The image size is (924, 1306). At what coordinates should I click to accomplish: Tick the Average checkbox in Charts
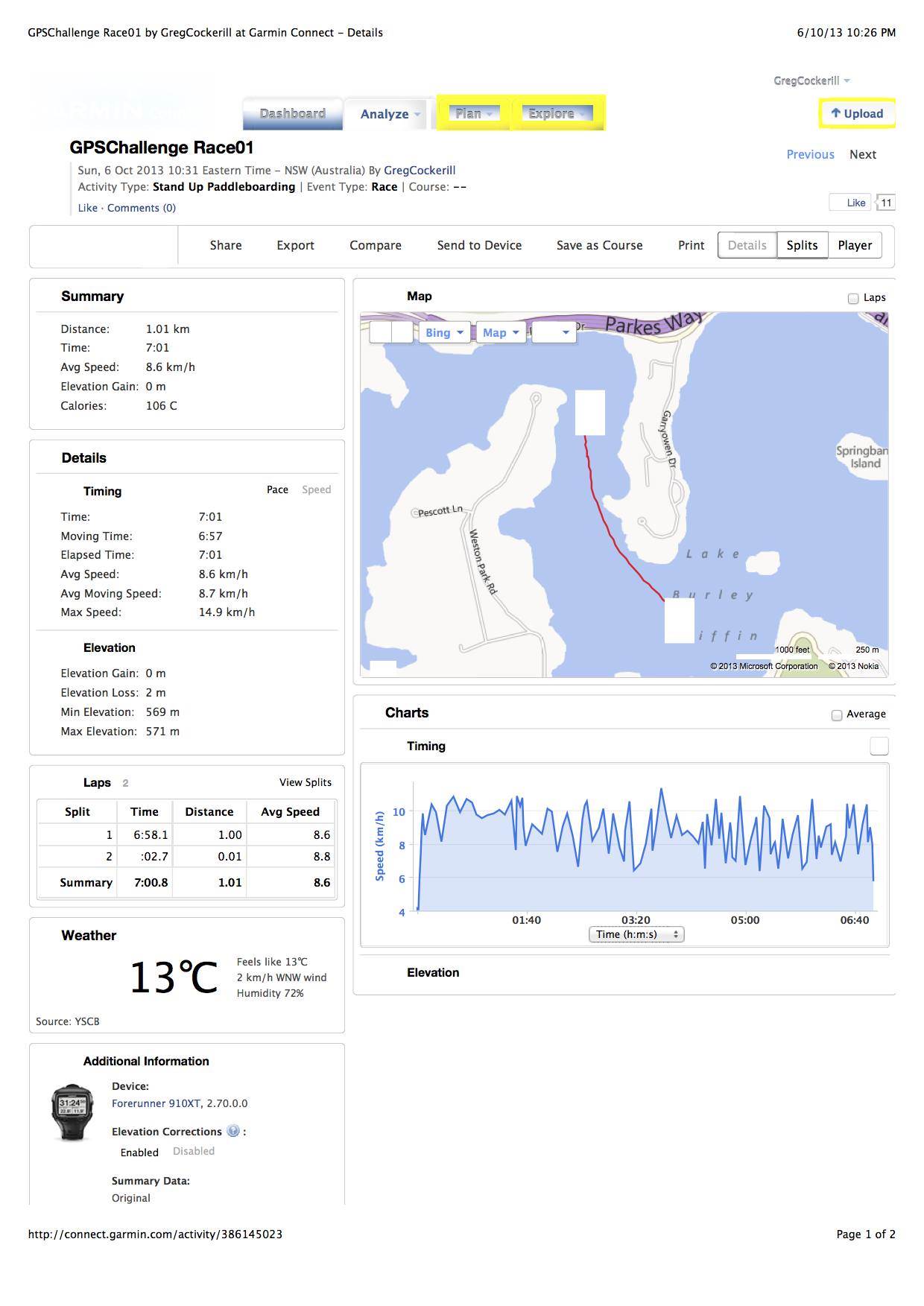837,714
